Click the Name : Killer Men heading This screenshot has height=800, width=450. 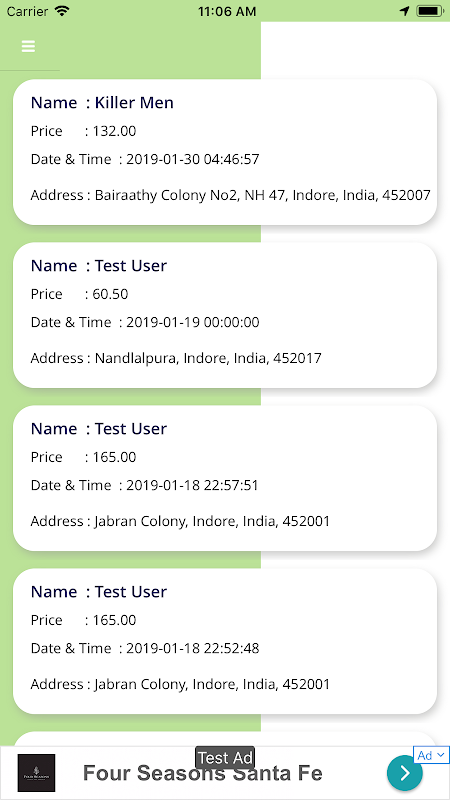(x=102, y=103)
